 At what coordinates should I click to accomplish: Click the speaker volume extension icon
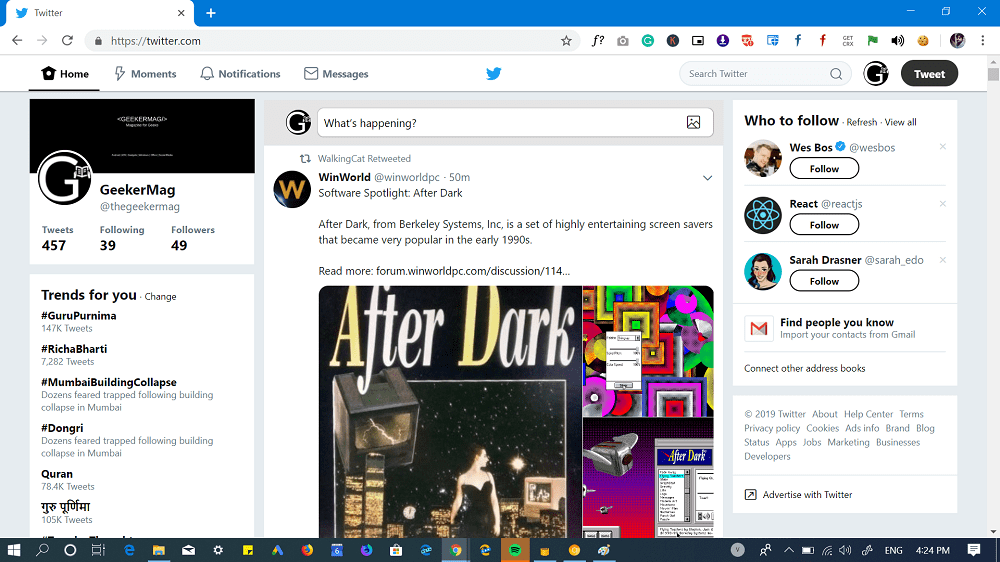(897, 41)
